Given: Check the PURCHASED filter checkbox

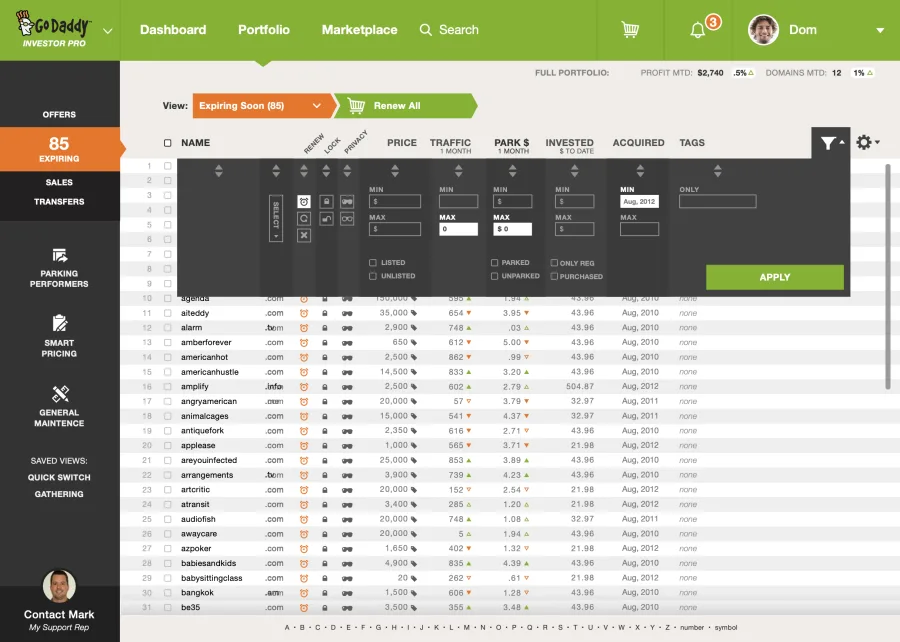Looking at the screenshot, I should point(554,277).
